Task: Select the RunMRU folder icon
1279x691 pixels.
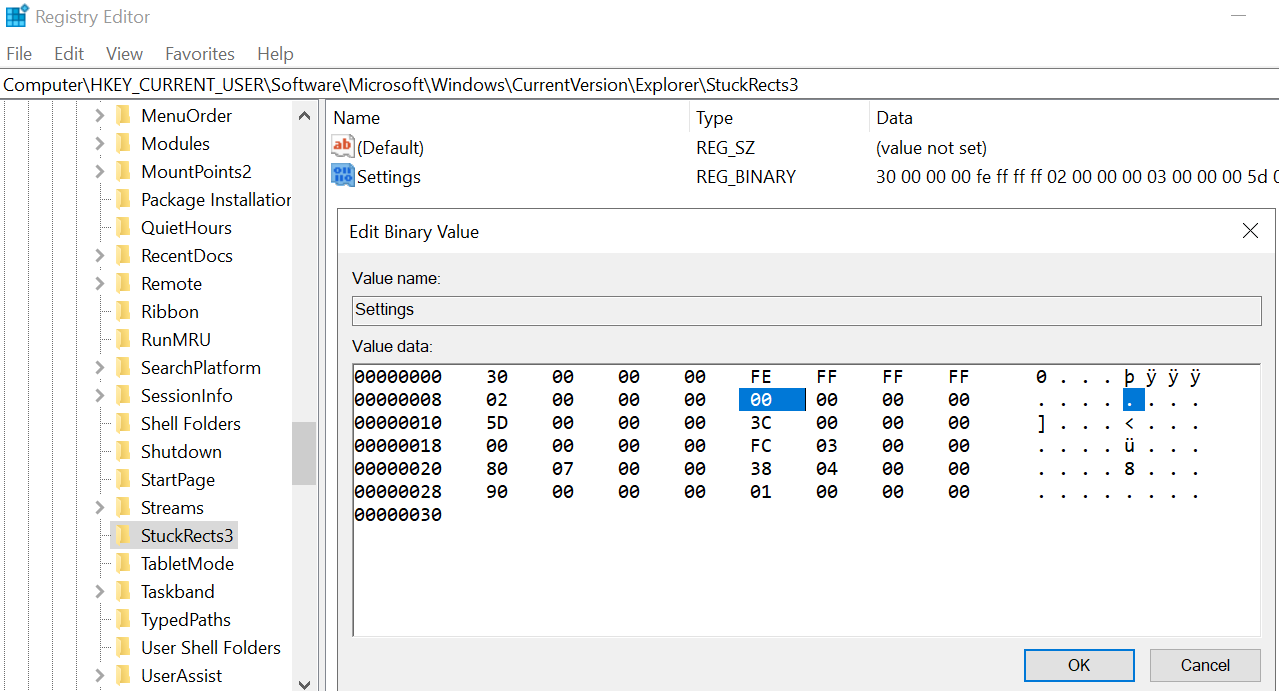Action: 124,340
